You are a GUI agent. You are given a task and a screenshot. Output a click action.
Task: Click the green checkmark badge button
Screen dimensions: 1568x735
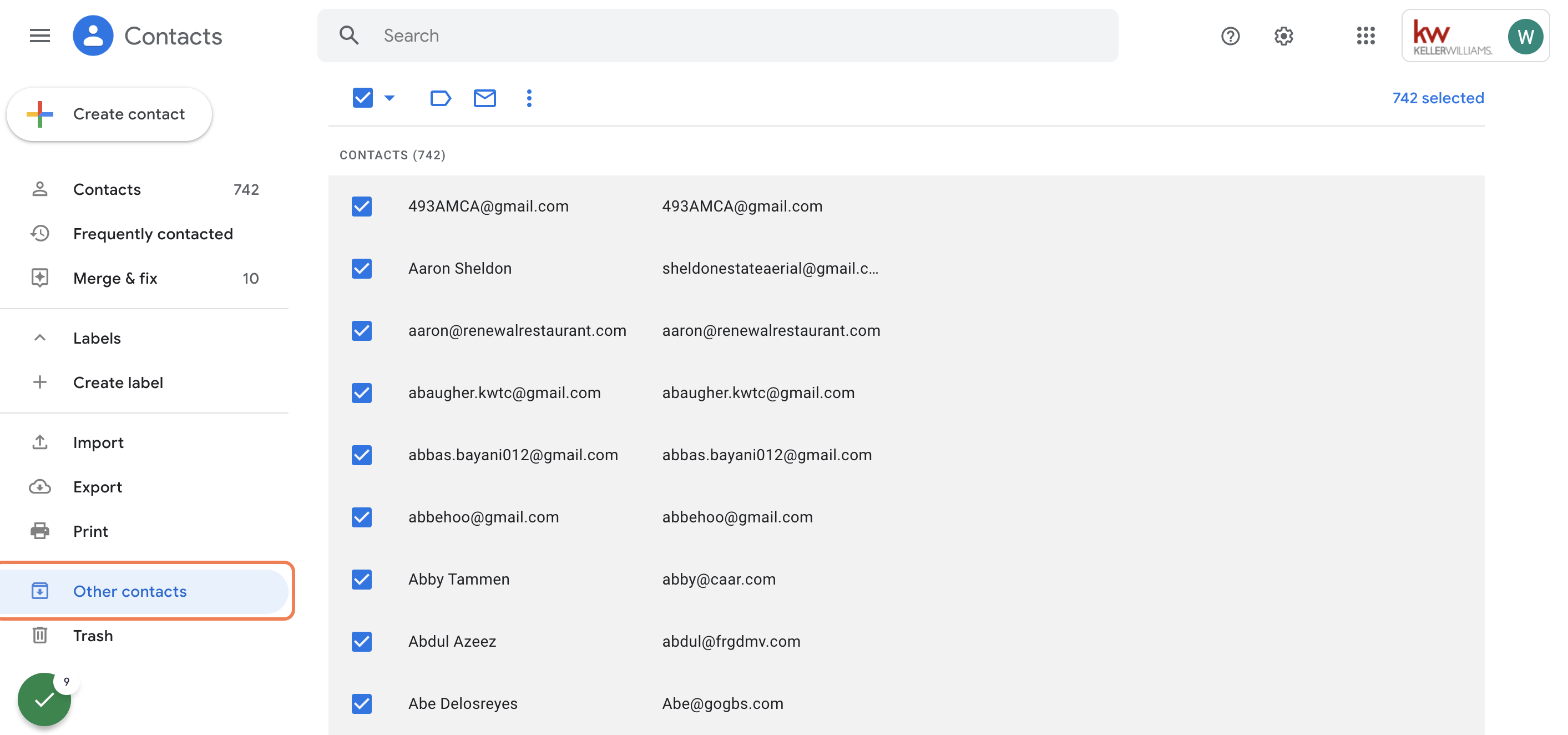point(44,699)
